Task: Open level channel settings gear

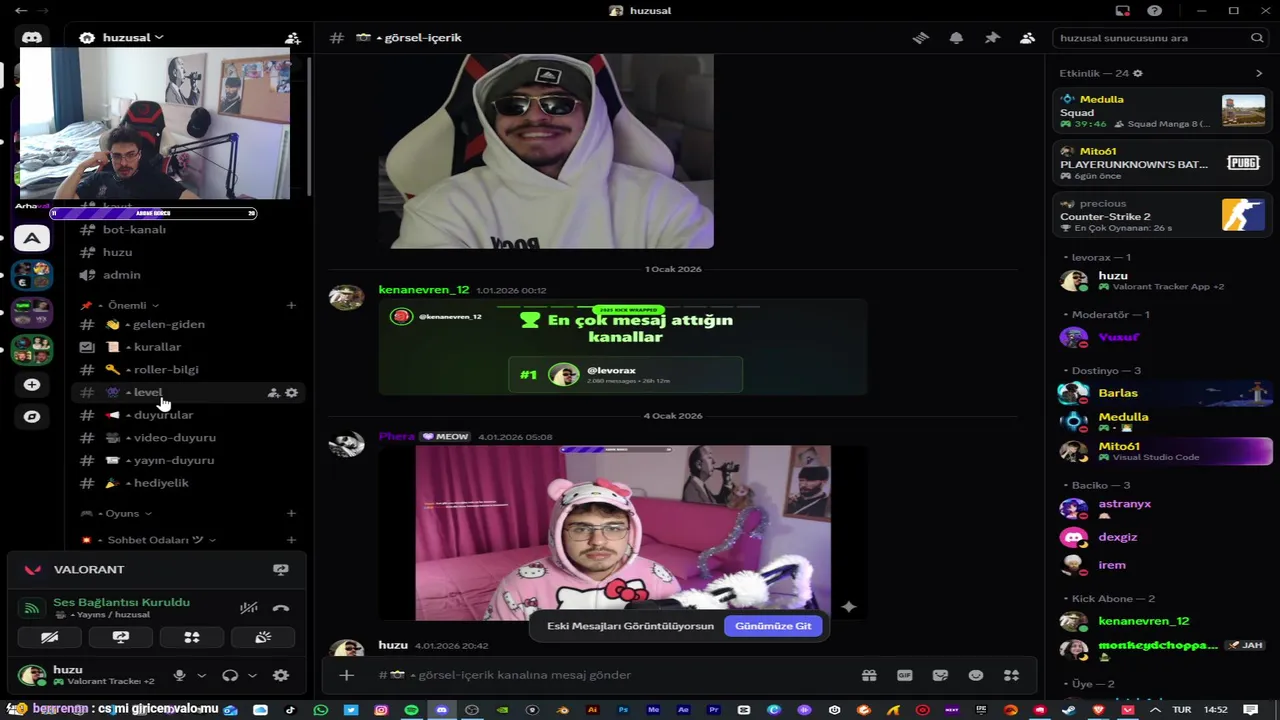Action: [292, 393]
